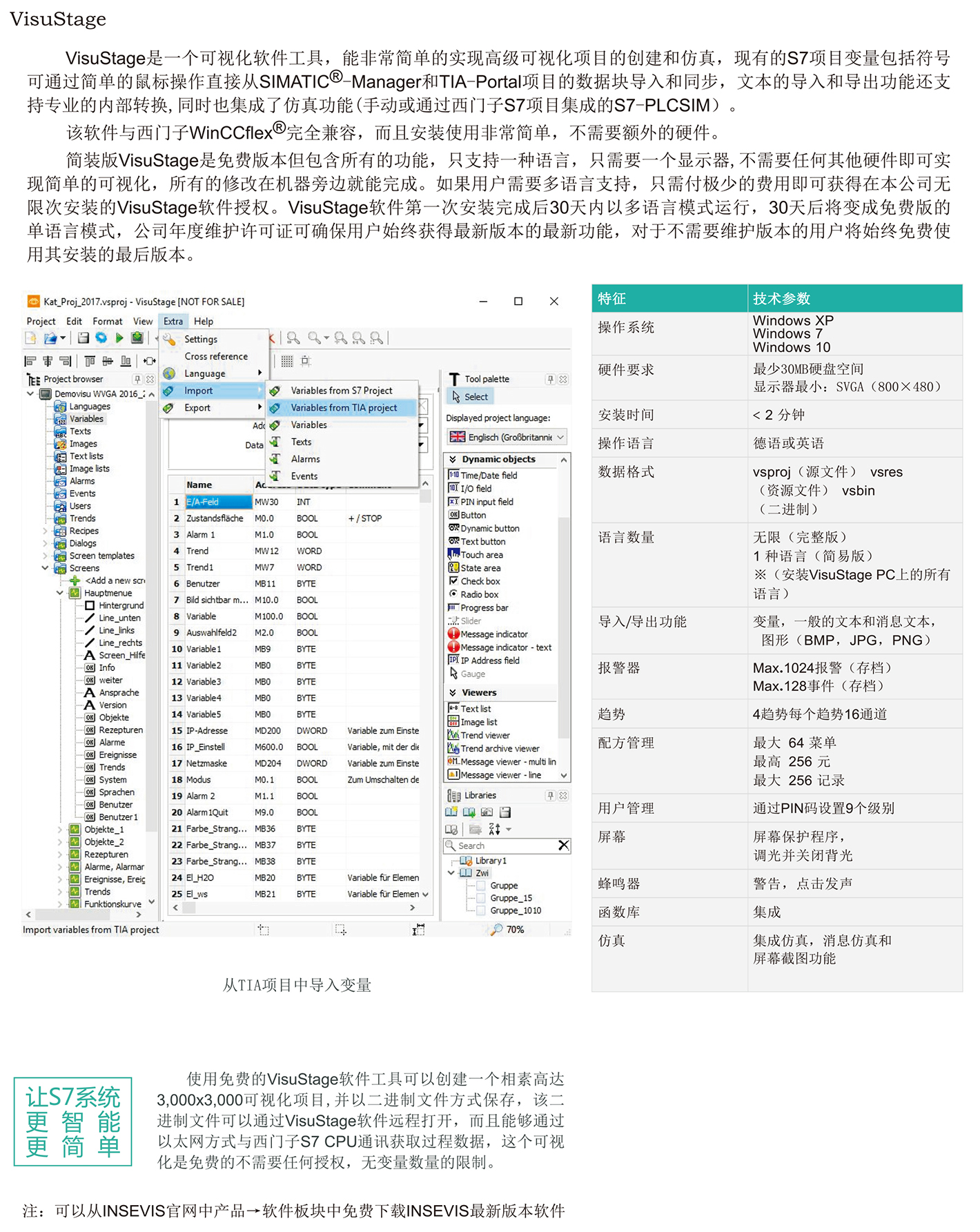Screen dimensions: 980x1232
Task: Click the Z-A sort icon in Libraries
Action: [x=494, y=829]
